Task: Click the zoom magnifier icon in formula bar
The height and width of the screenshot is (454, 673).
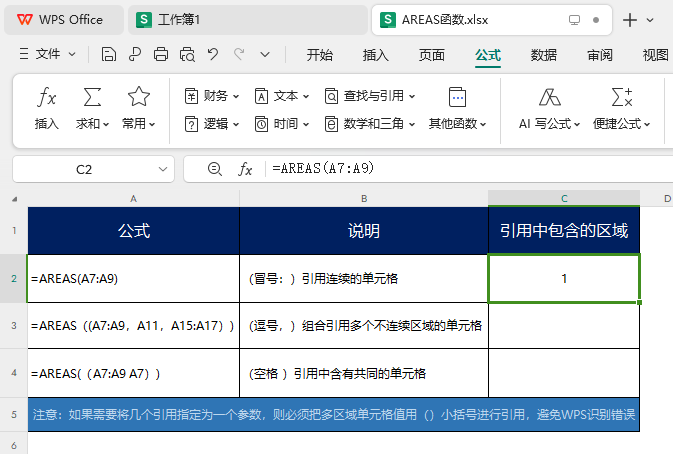Action: [x=215, y=169]
